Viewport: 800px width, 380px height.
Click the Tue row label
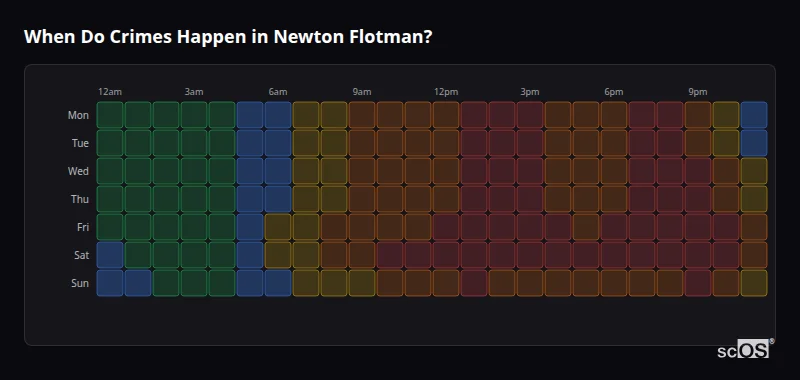click(80, 143)
